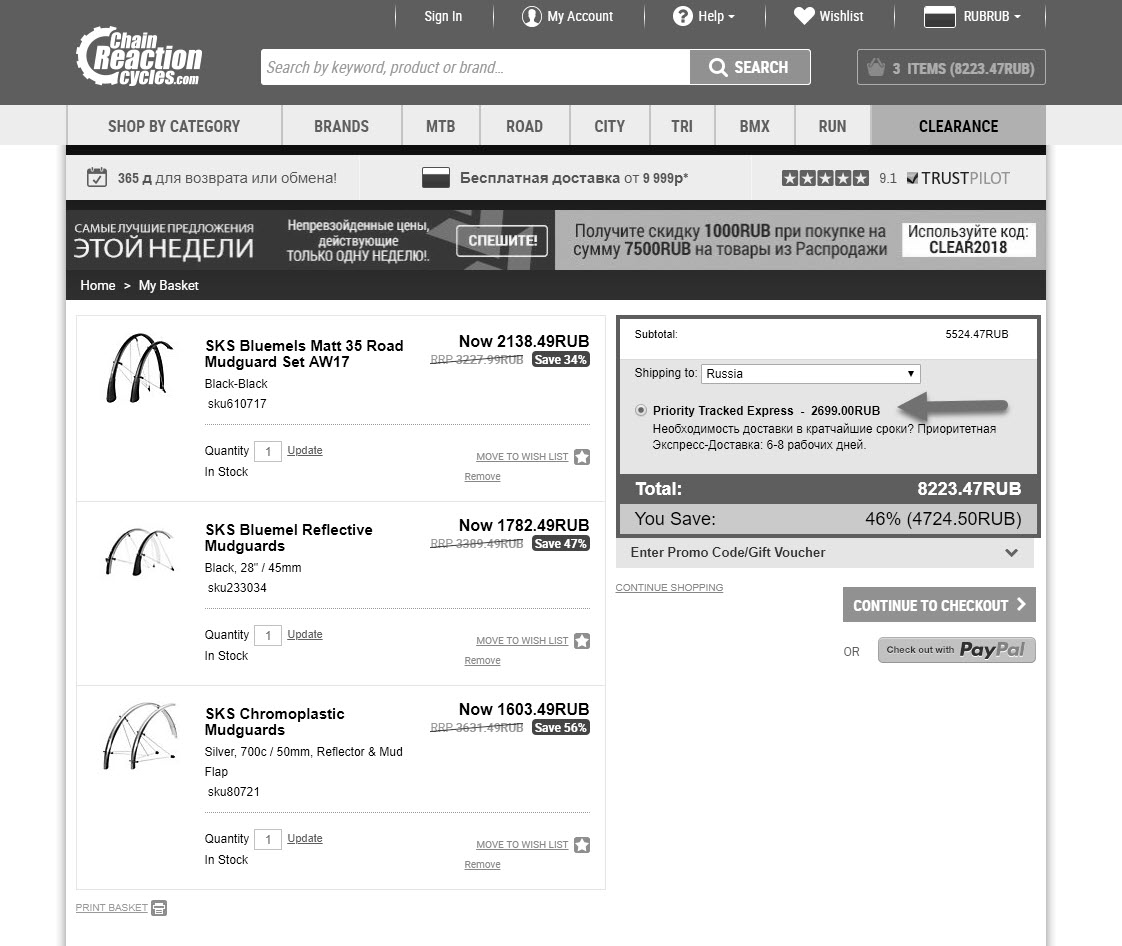The width and height of the screenshot is (1122, 946).
Task: Click SKS Chromoplastic Mudguards product thumbnail
Action: [x=140, y=736]
